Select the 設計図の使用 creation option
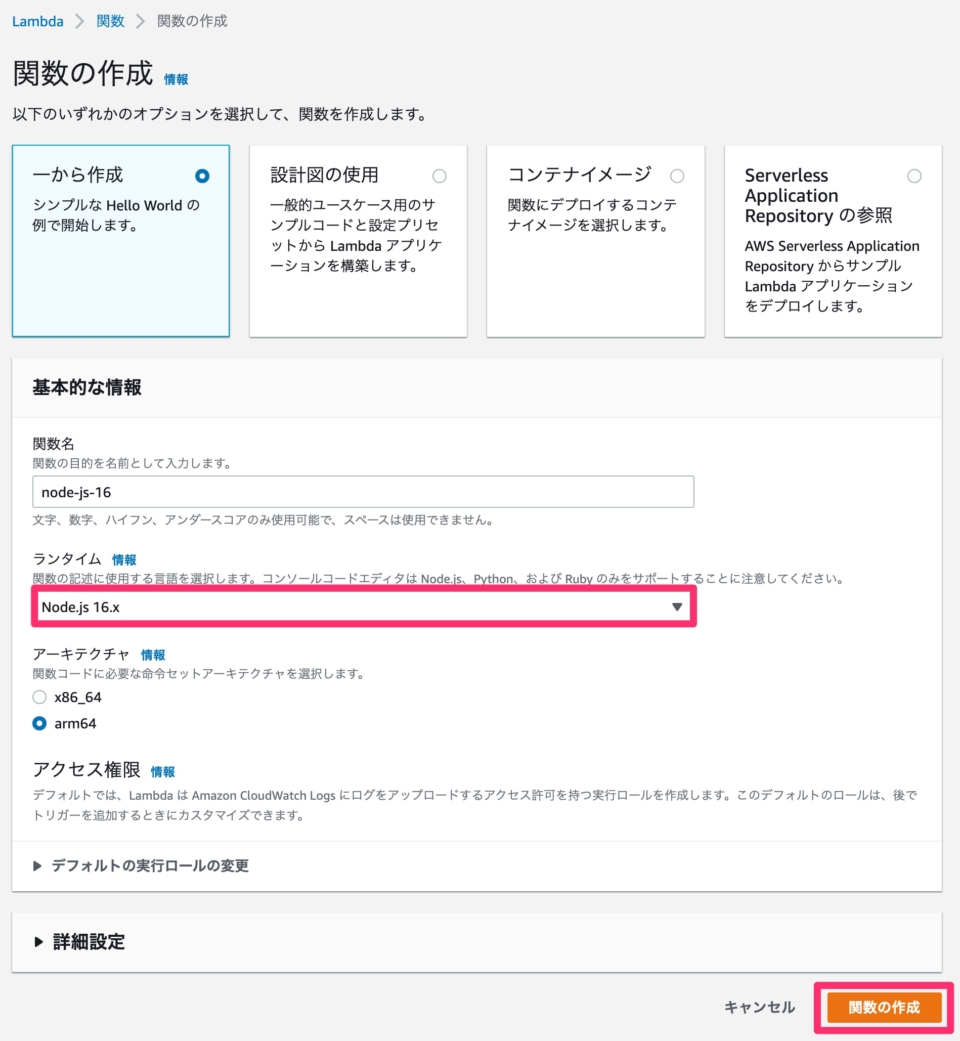The image size is (960, 1041). tap(439, 175)
